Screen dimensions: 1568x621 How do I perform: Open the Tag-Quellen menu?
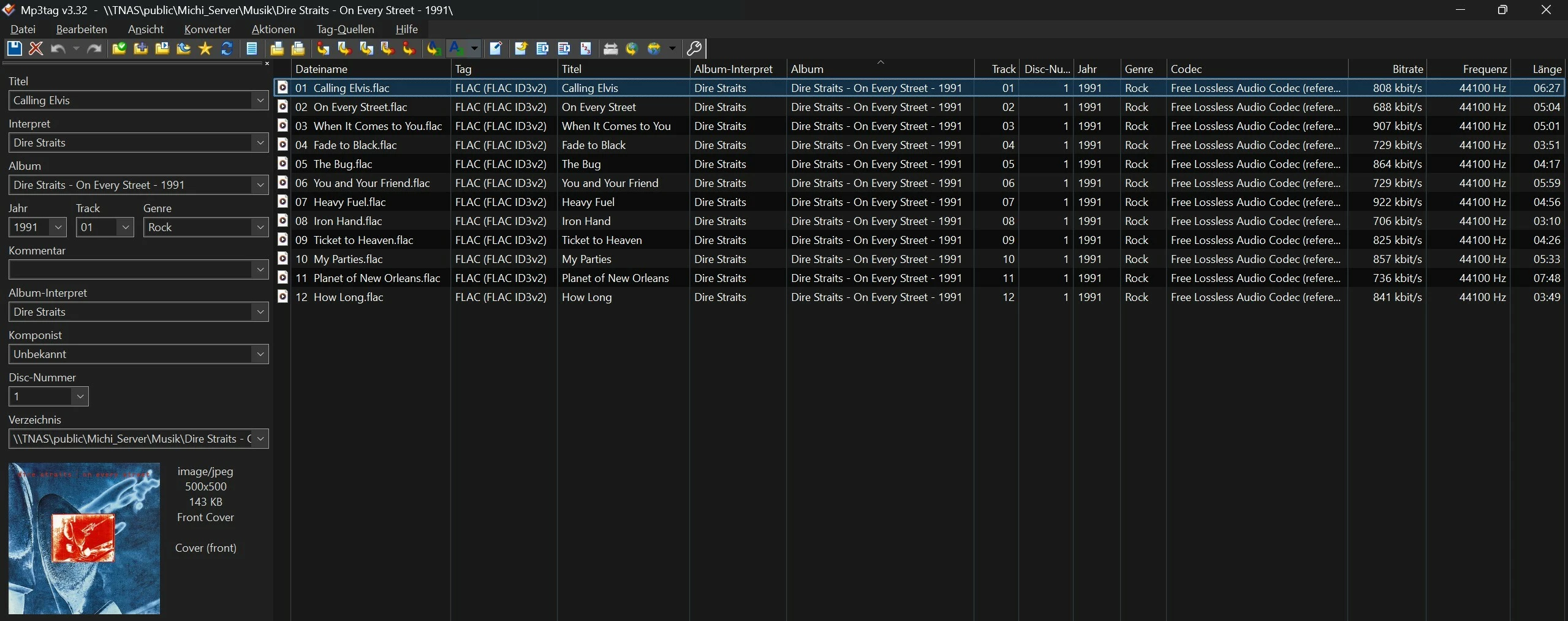345,29
